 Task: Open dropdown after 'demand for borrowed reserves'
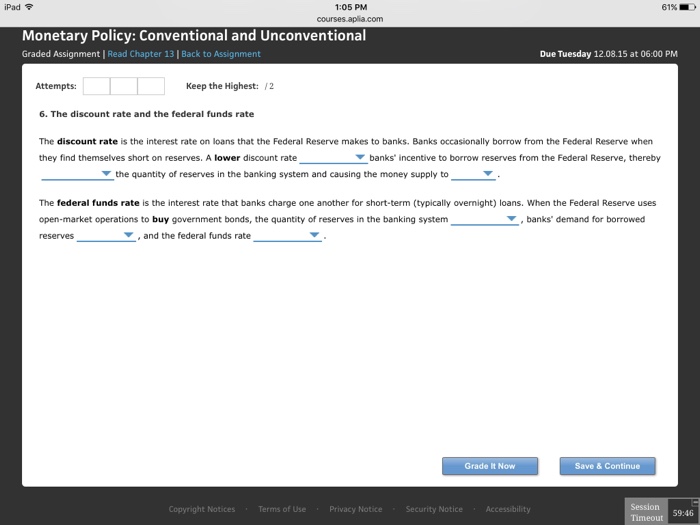coord(106,236)
